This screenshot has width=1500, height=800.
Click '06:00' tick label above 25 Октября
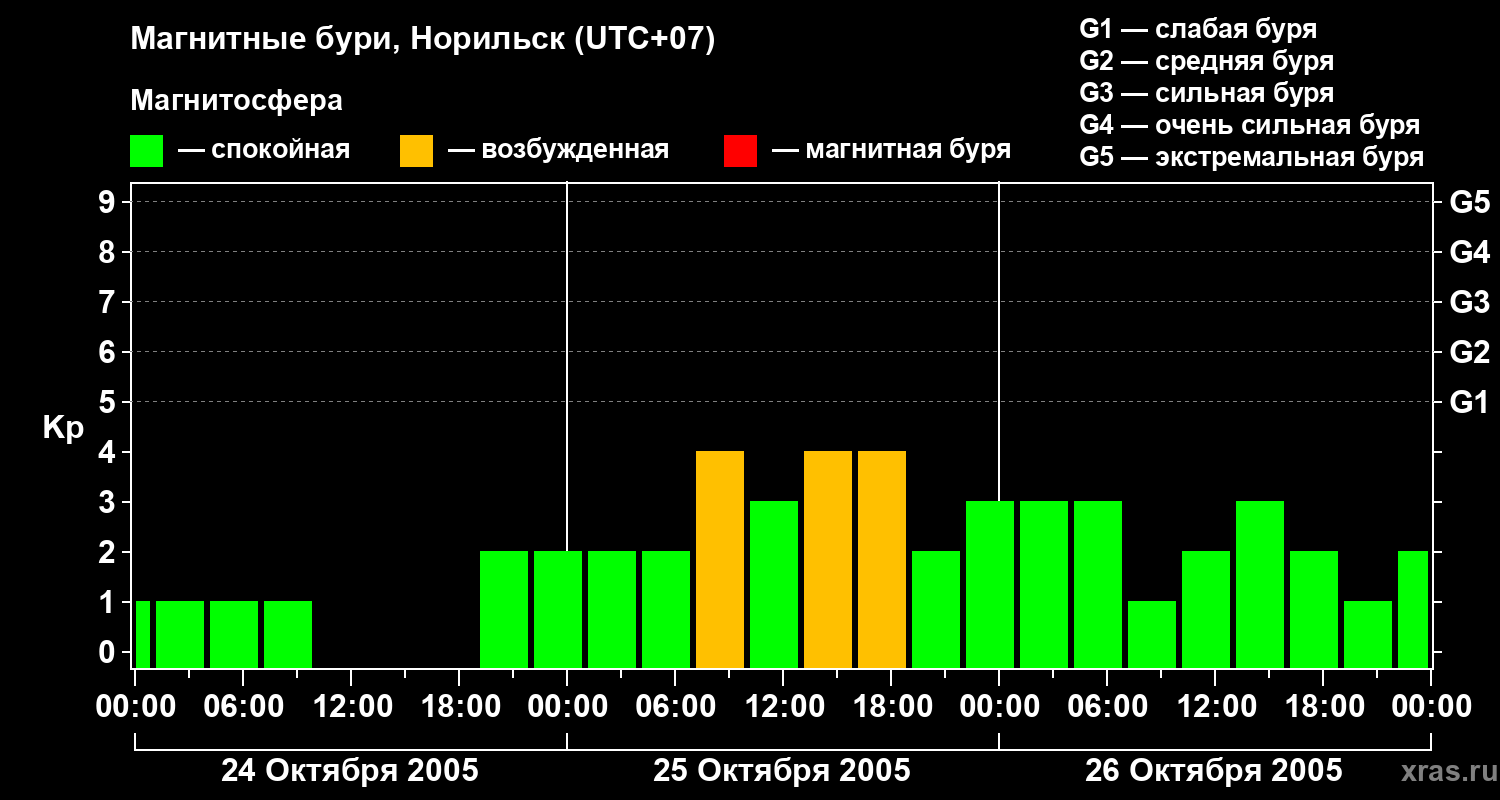pos(675,706)
